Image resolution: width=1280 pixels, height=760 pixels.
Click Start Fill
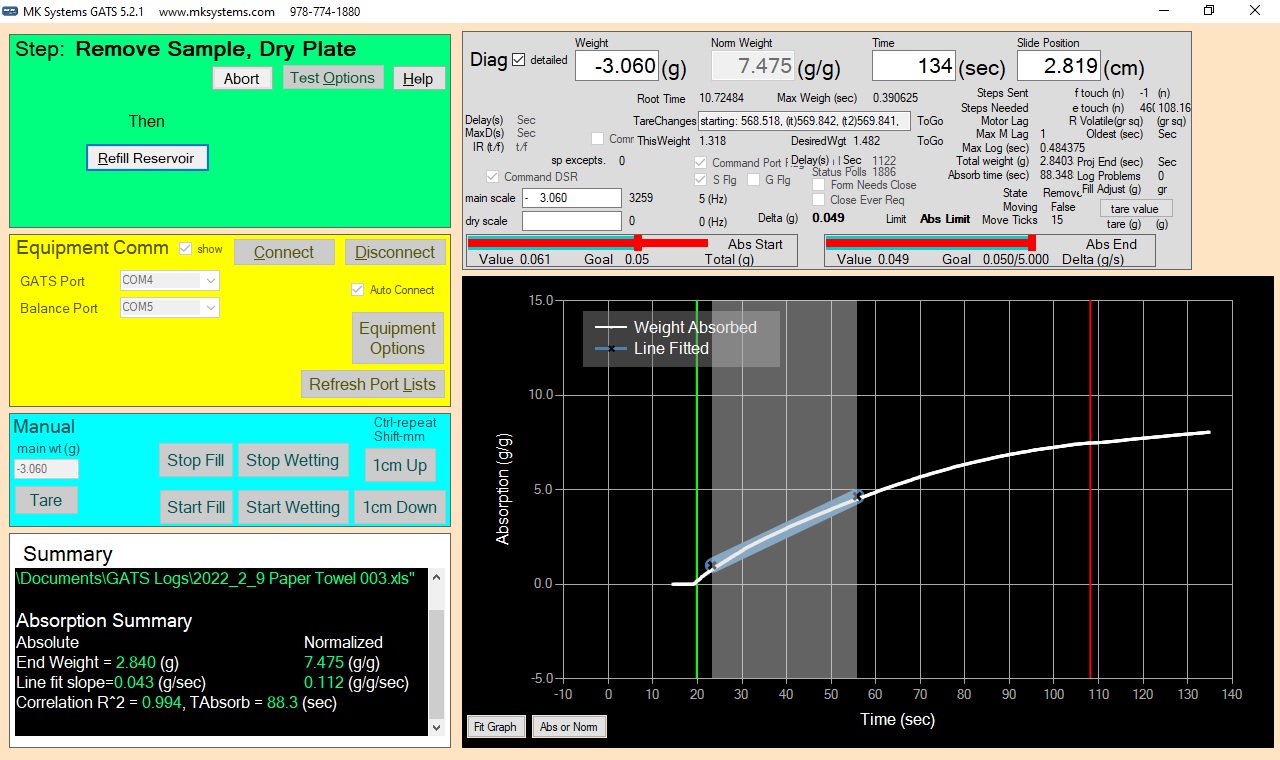pyautogui.click(x=195, y=507)
